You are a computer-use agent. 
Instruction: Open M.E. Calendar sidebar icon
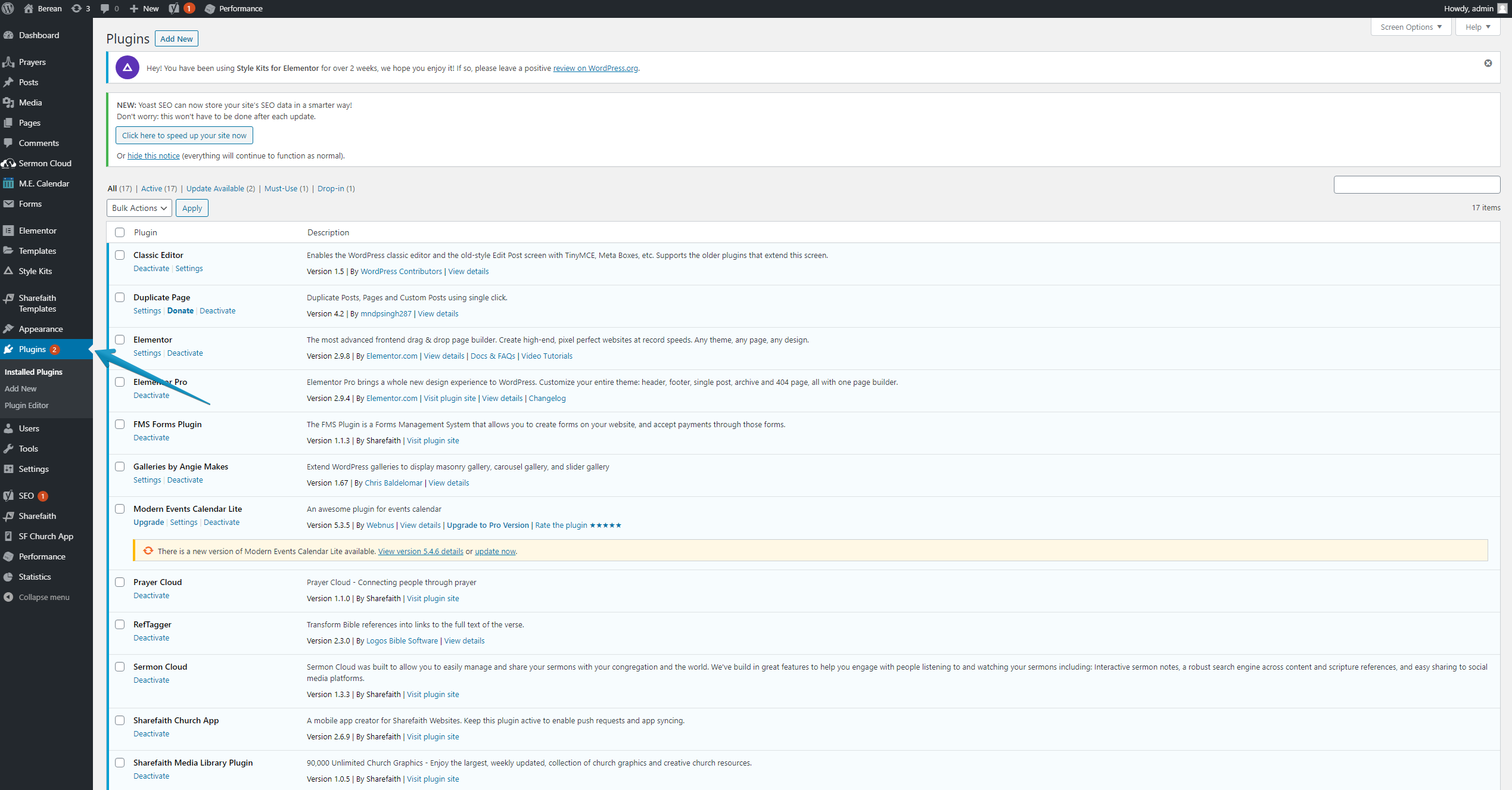[x=8, y=183]
